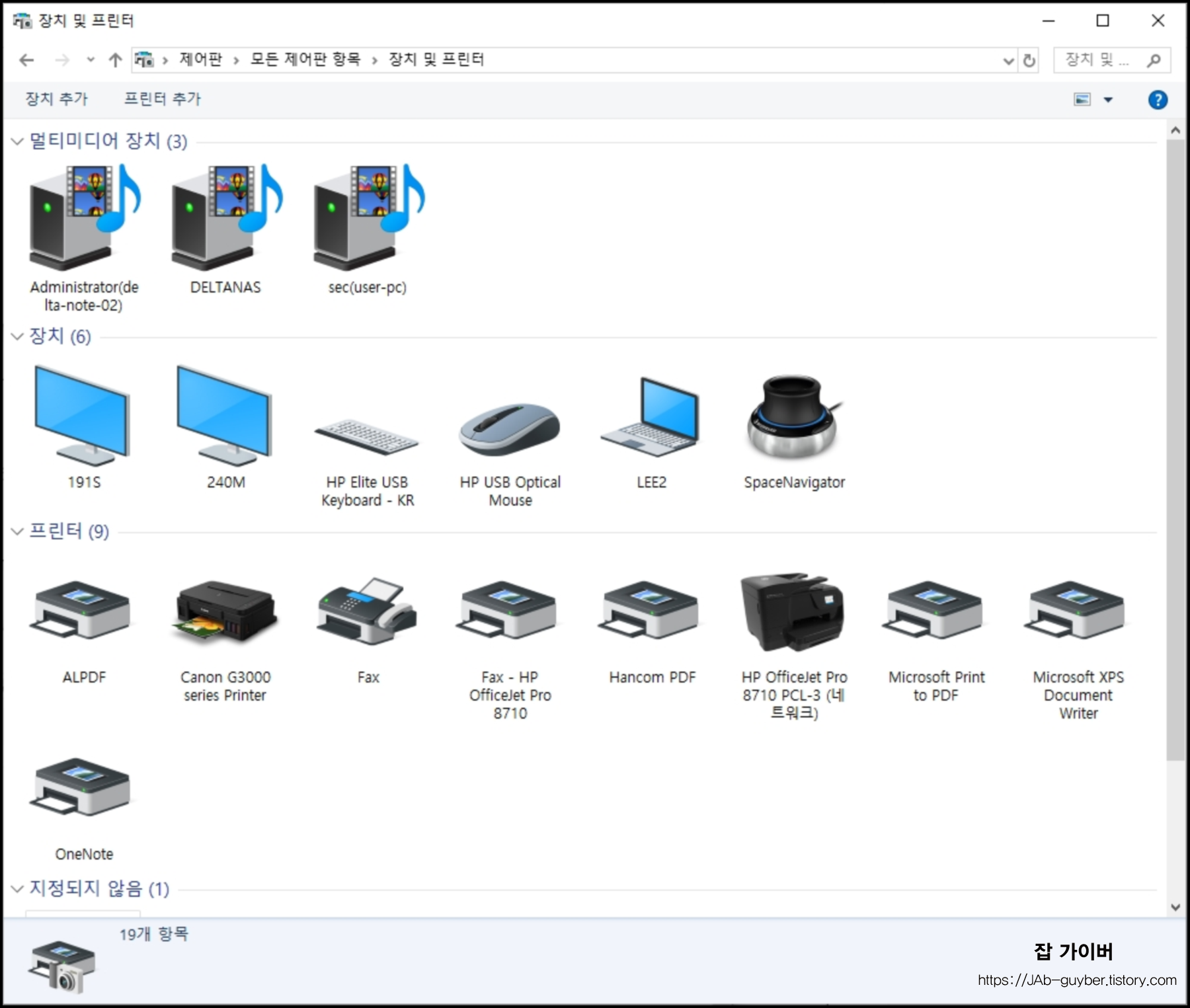Click the SpaceNavigator label text
Viewport: 1190px width, 1008px height.
(794, 483)
